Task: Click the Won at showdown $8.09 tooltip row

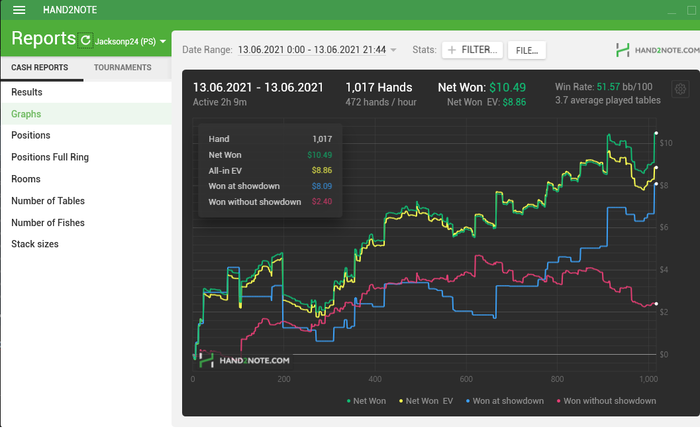Action: coord(270,186)
